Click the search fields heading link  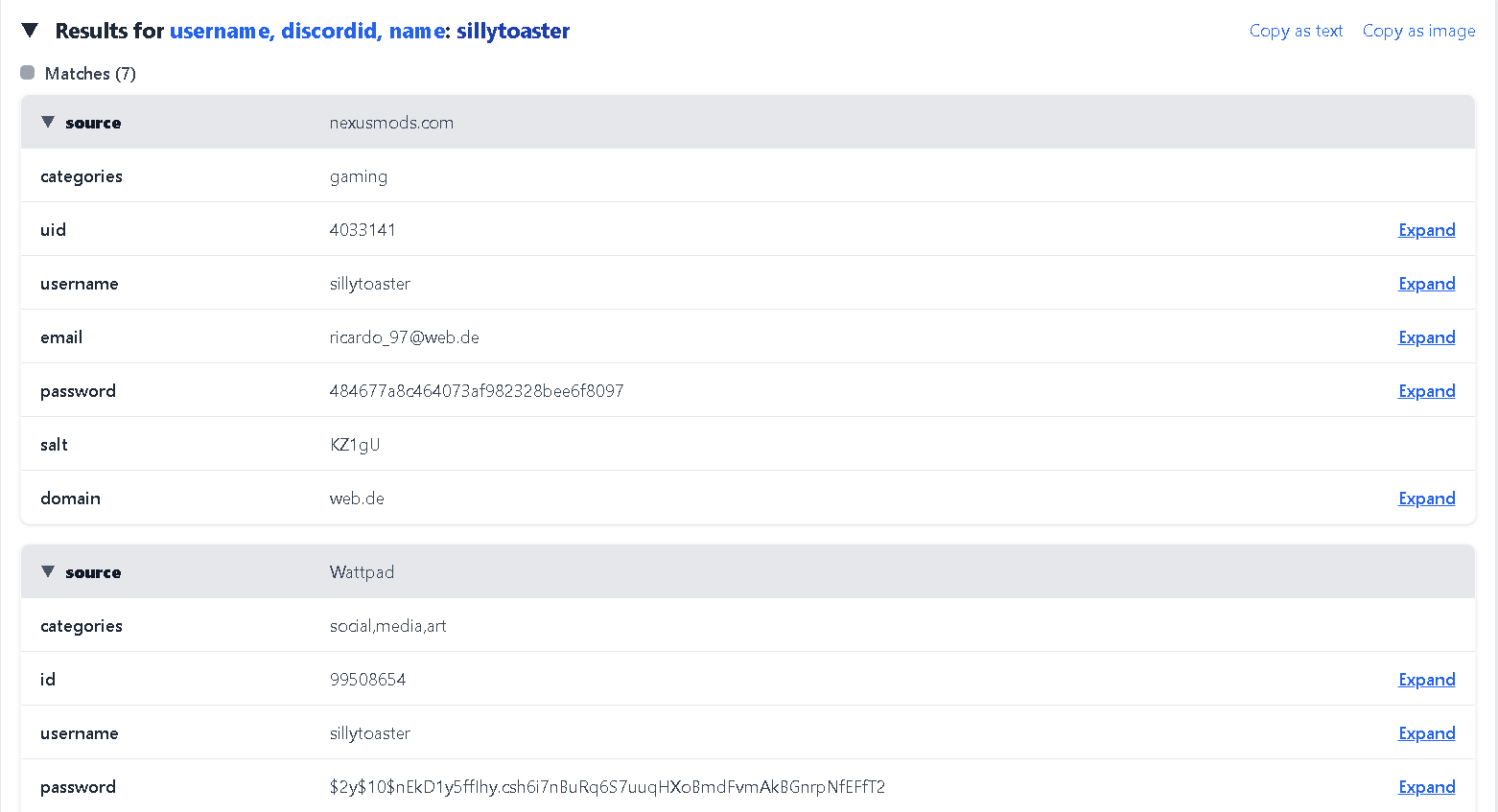pyautogui.click(x=307, y=31)
